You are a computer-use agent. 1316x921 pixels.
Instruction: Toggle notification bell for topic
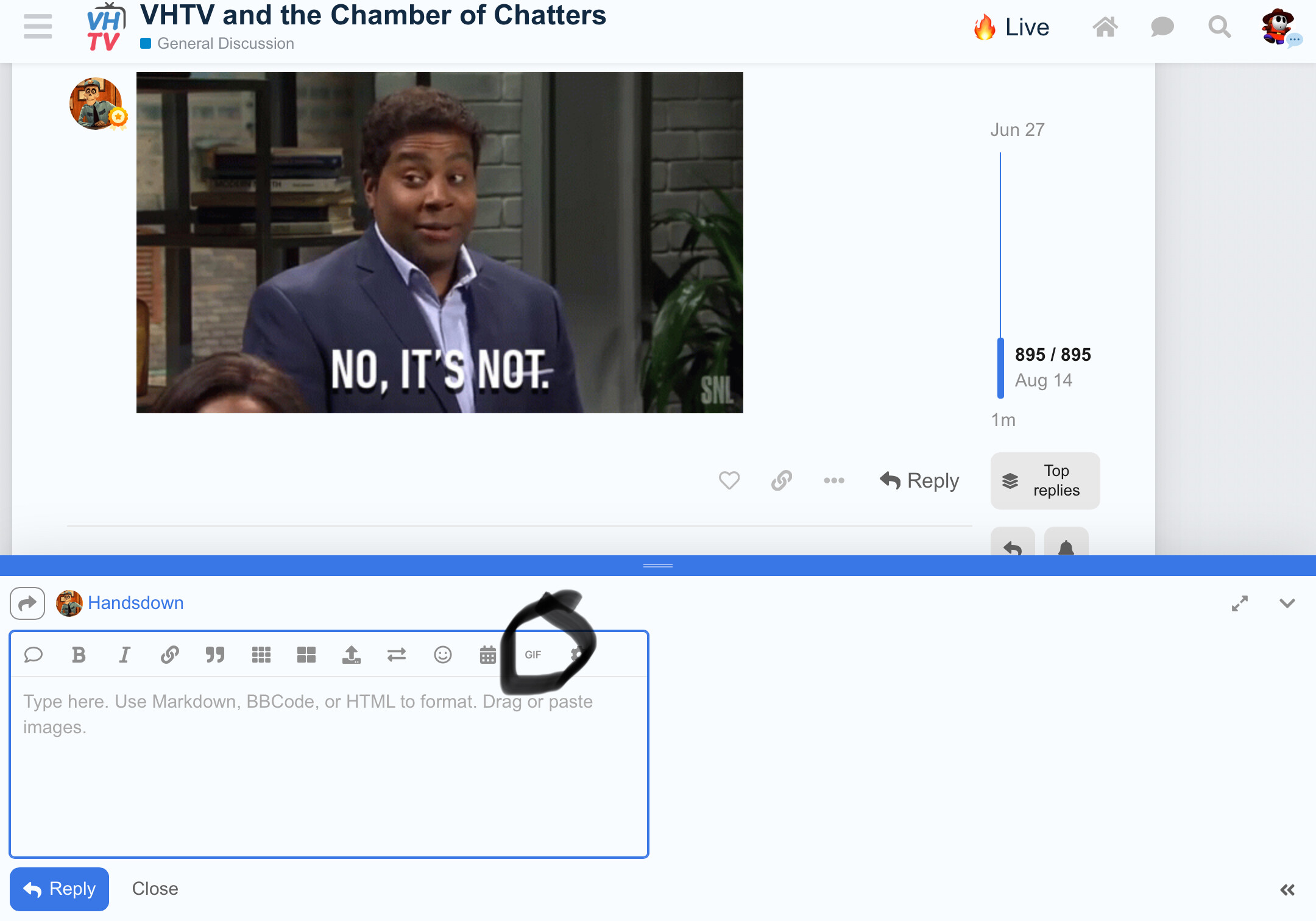point(1066,546)
